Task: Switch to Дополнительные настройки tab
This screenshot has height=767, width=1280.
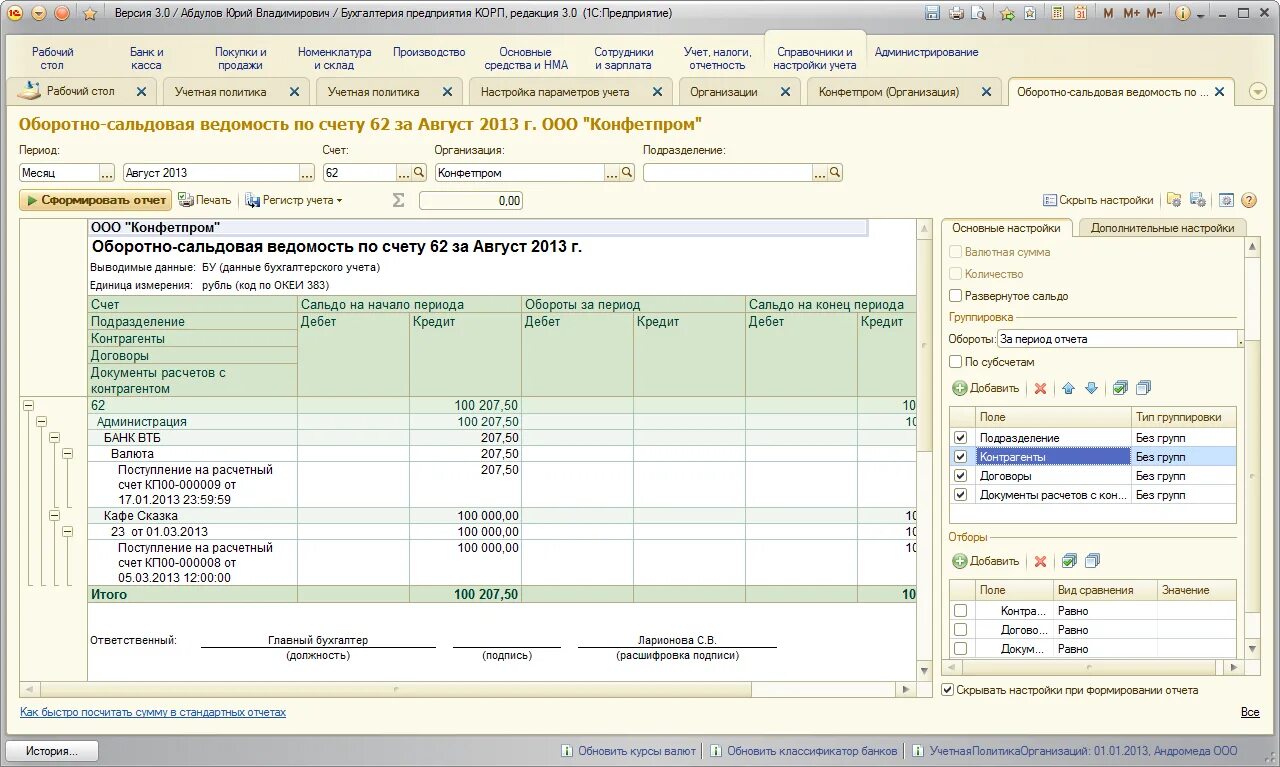Action: (x=1162, y=228)
